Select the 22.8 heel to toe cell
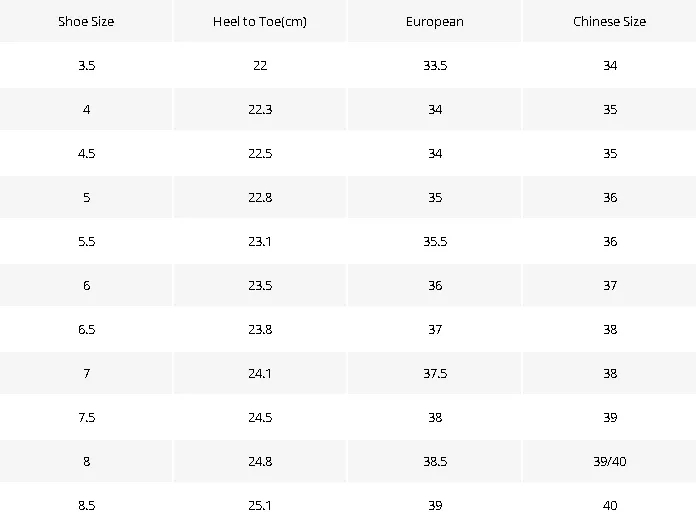Image resolution: width=696 pixels, height=527 pixels. coord(260,197)
